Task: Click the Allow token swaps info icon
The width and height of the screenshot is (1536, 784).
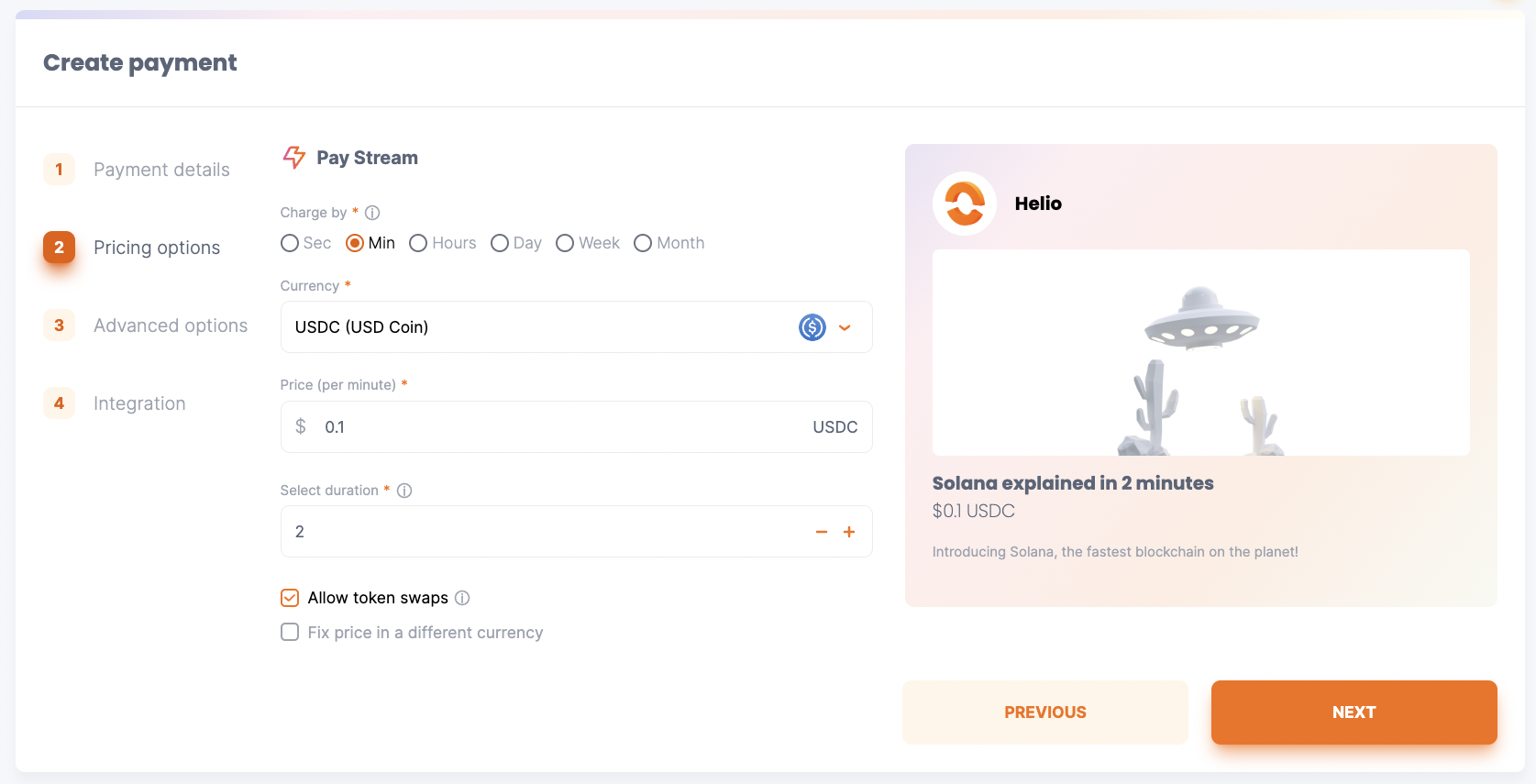Action: point(462,598)
